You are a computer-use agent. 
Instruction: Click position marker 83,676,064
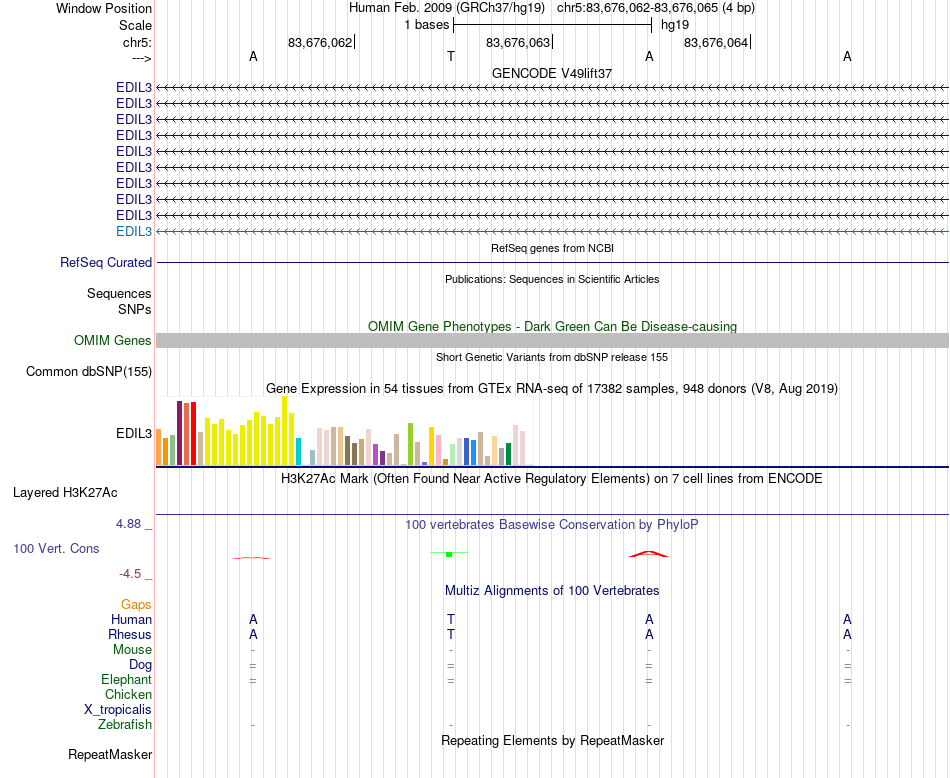click(716, 42)
